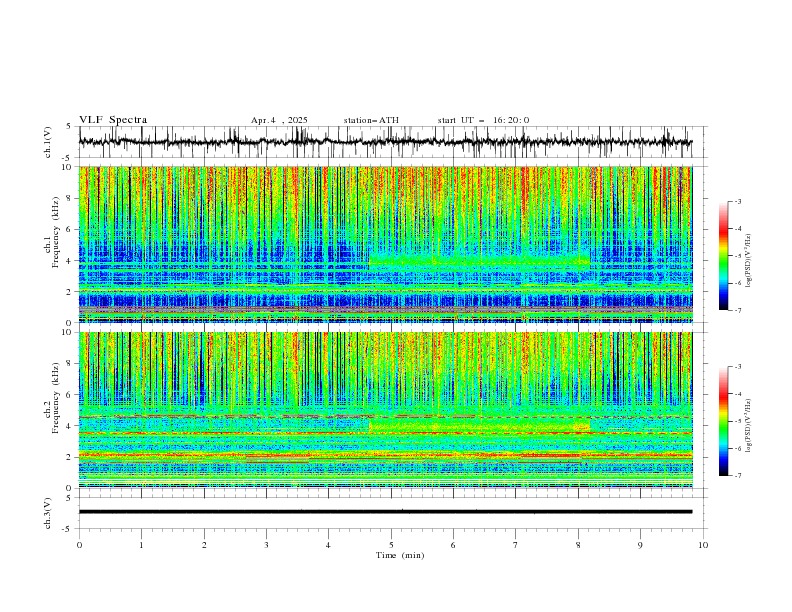This screenshot has height=612, width=792.
Task: Click the upper PSD color scale bar
Action: (723, 256)
